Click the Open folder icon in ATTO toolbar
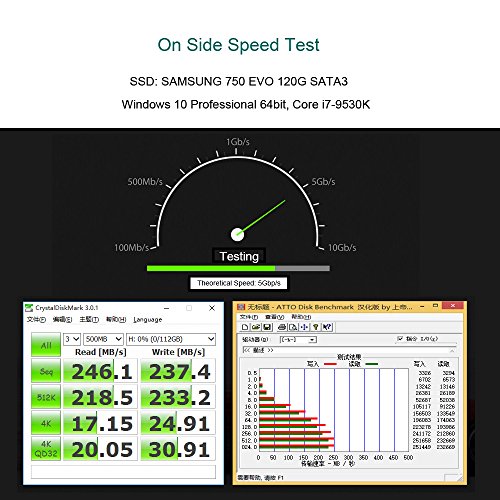This screenshot has width=500, height=500. [256, 327]
